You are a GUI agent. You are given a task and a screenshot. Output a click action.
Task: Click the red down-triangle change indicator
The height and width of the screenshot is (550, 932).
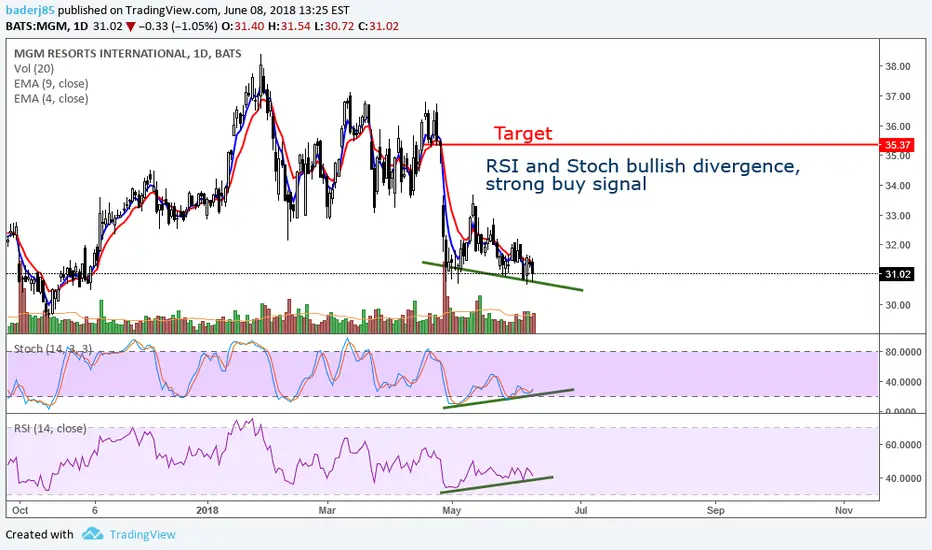pos(130,26)
